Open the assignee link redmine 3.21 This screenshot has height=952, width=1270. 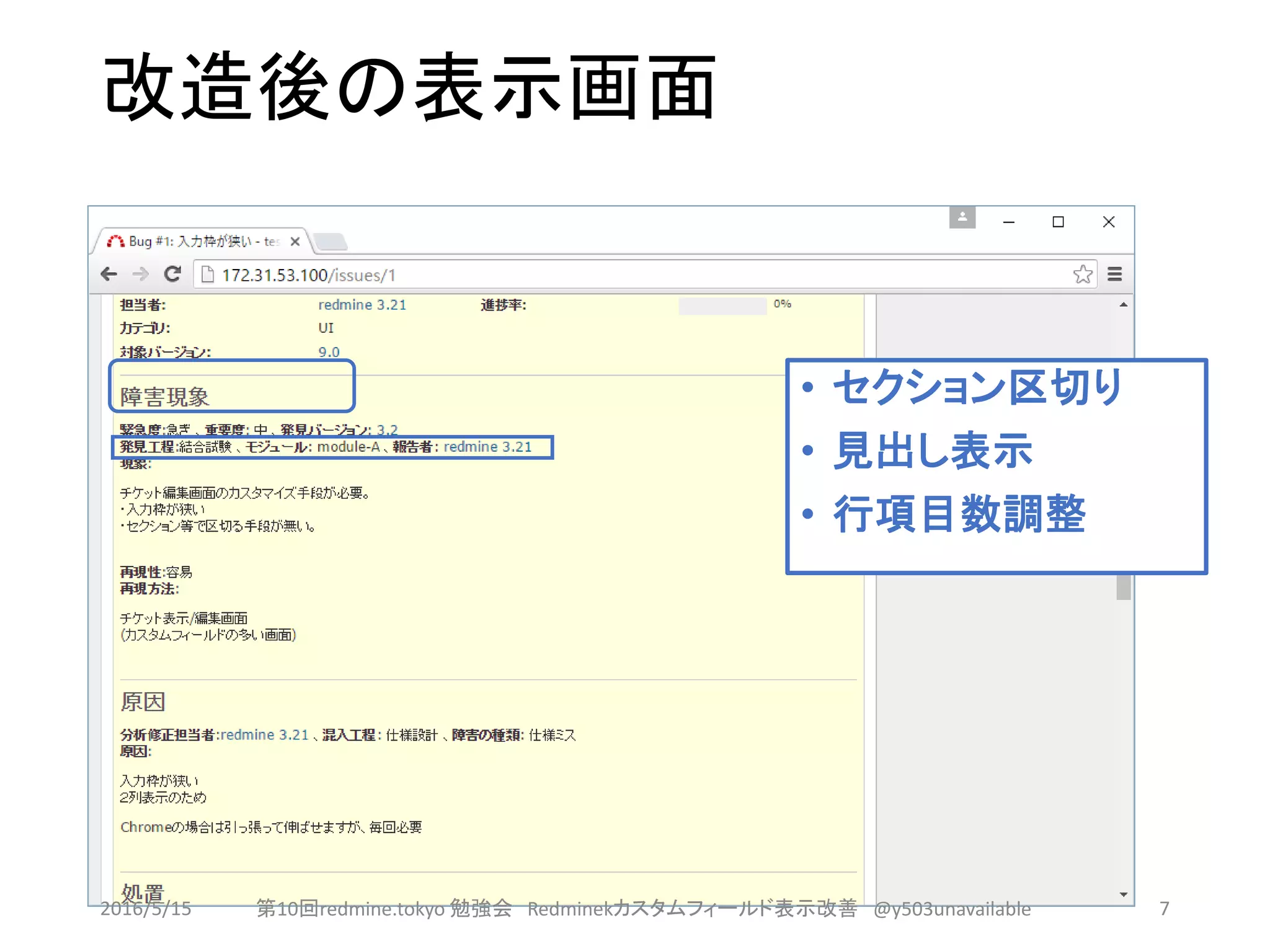coord(362,305)
